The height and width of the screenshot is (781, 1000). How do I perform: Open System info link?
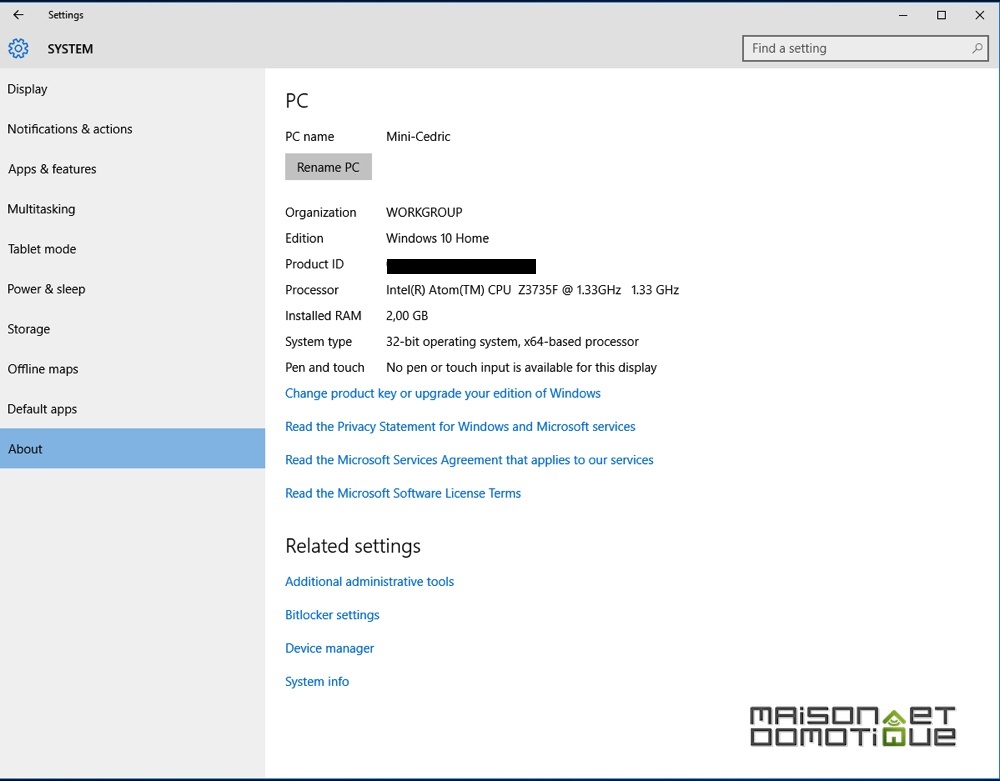pos(317,682)
